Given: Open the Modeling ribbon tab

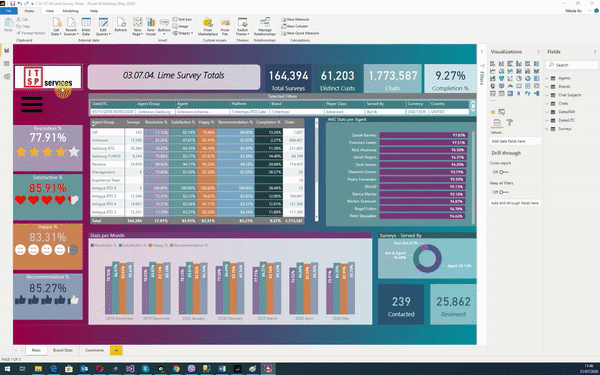Looking at the screenshot, I should [70, 11].
